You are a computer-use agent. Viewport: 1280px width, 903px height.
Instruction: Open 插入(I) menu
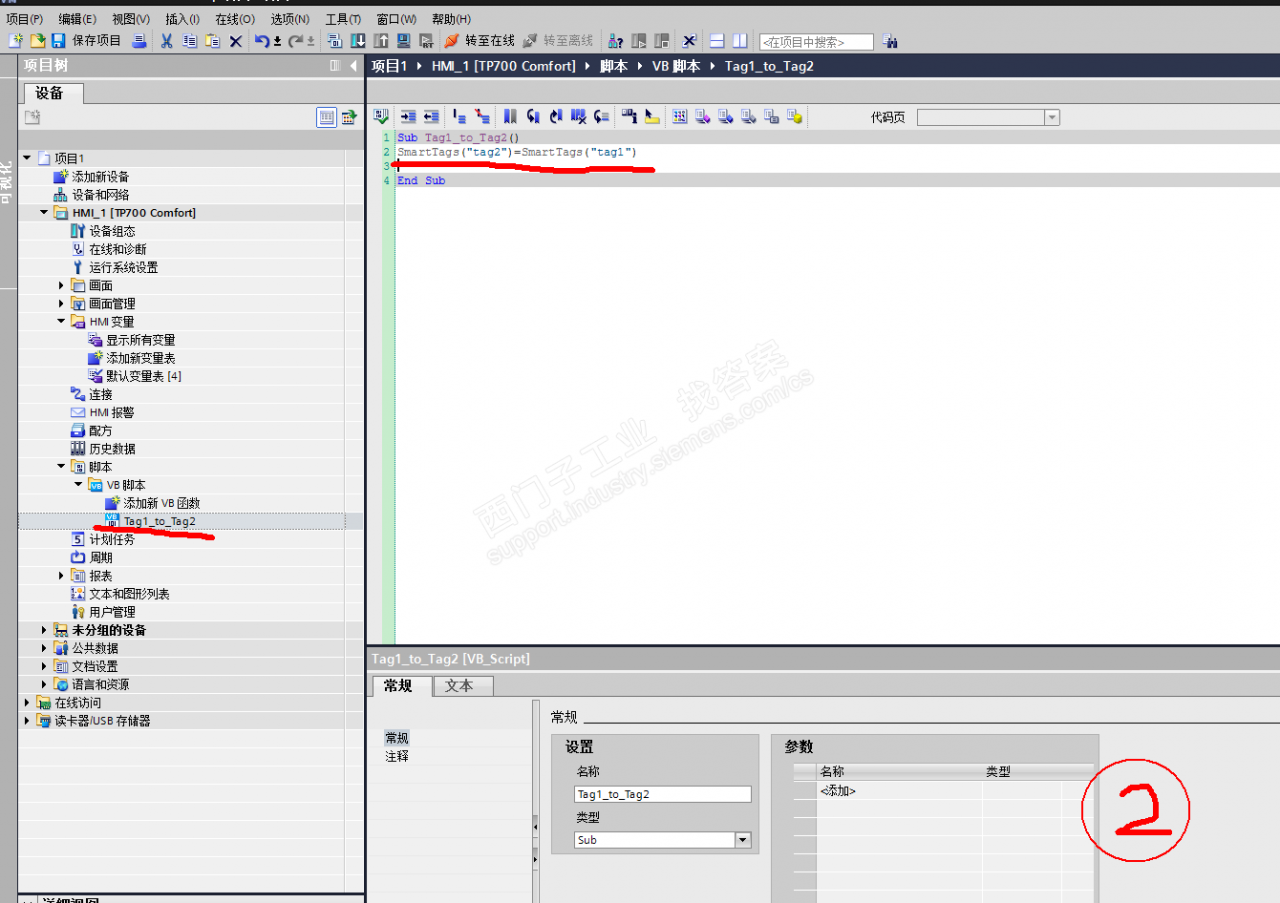182,19
